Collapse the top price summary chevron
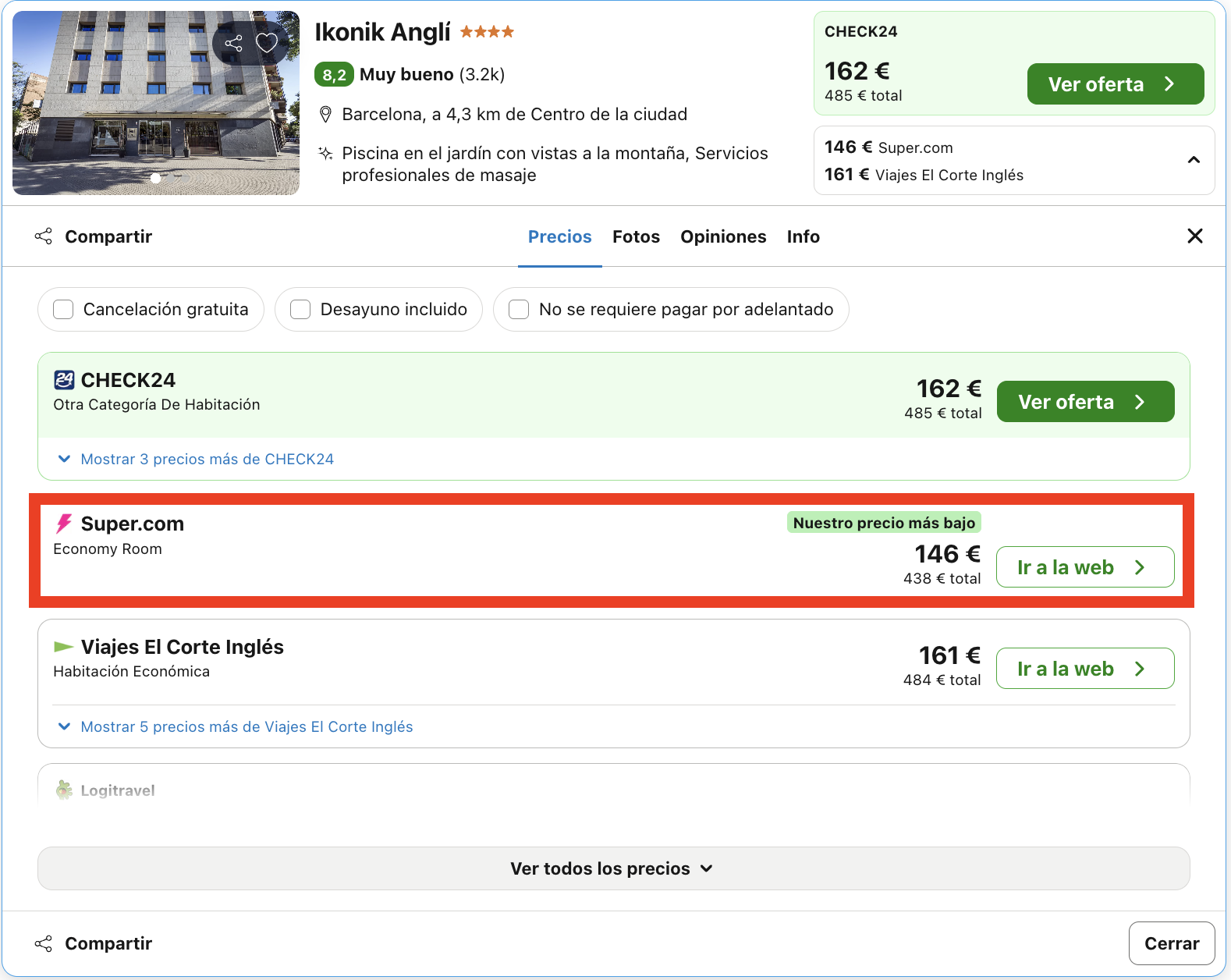This screenshot has width=1231, height=980. click(x=1194, y=160)
